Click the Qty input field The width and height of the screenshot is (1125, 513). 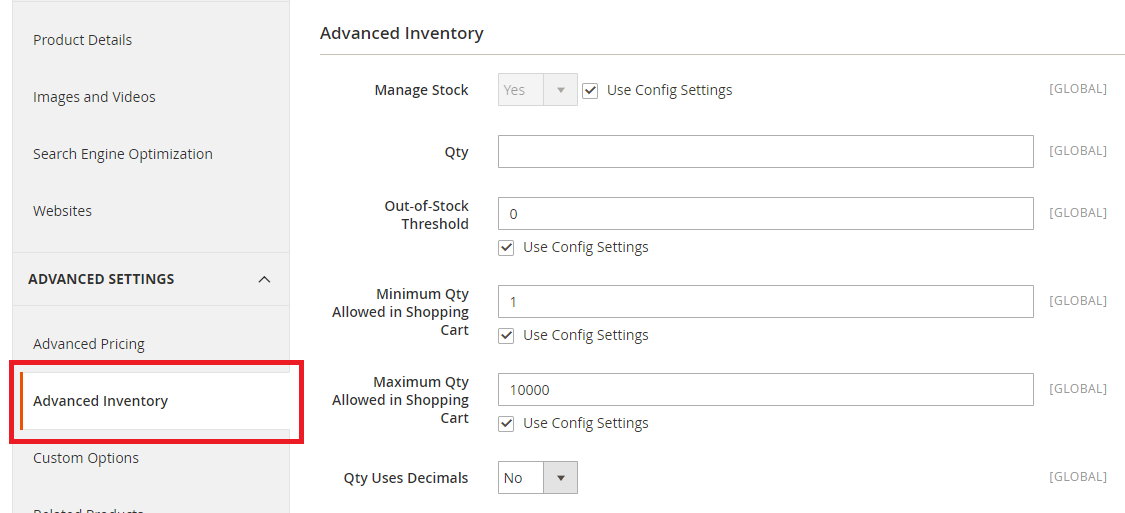tap(765, 152)
